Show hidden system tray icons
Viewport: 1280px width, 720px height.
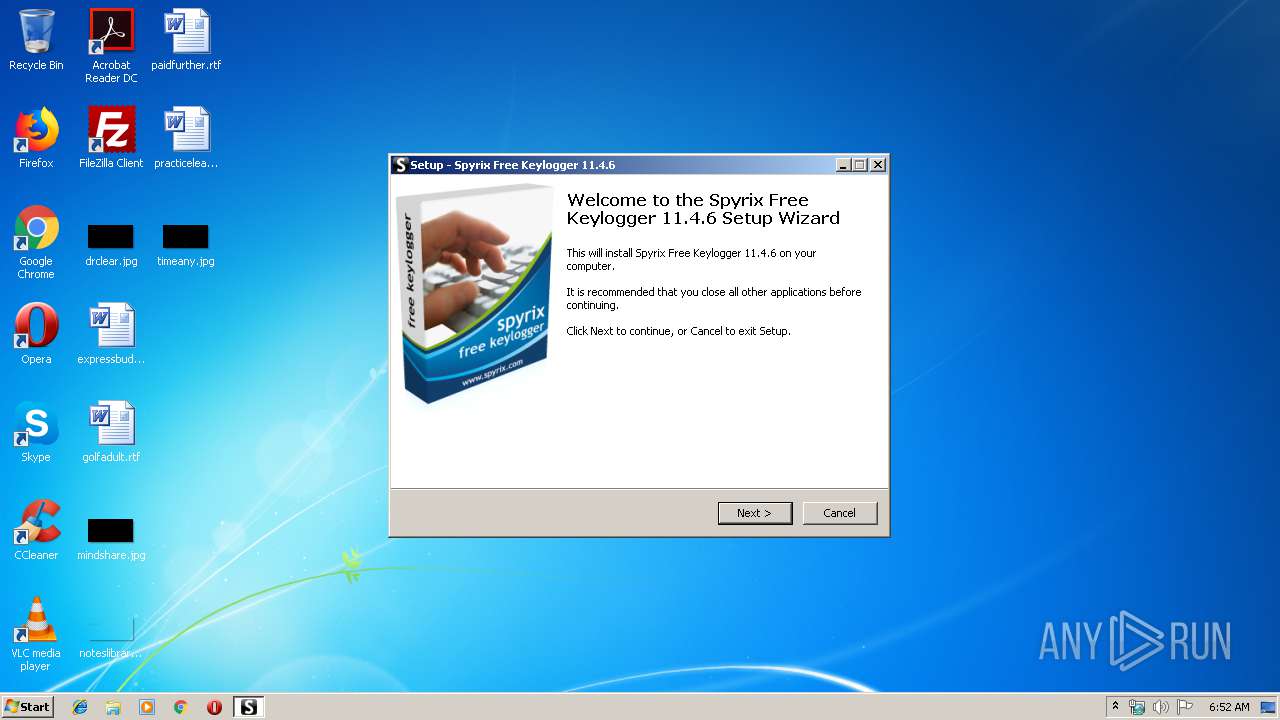tap(1115, 706)
